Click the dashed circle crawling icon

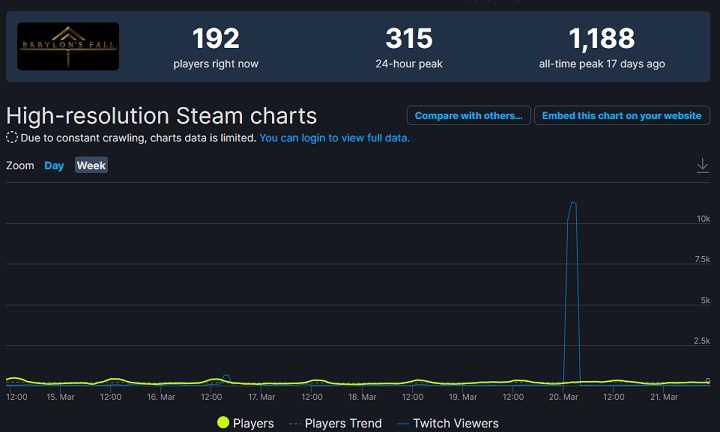click(12, 138)
